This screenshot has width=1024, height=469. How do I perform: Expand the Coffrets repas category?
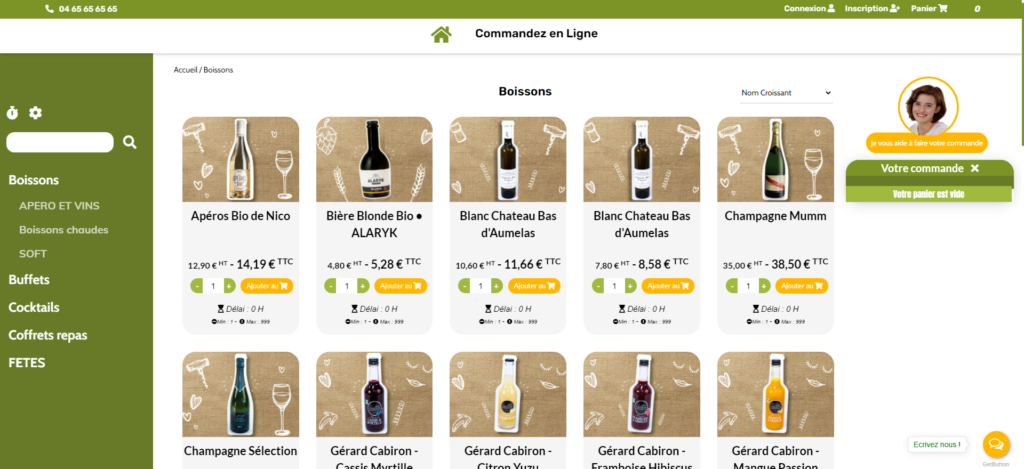pyautogui.click(x=48, y=335)
